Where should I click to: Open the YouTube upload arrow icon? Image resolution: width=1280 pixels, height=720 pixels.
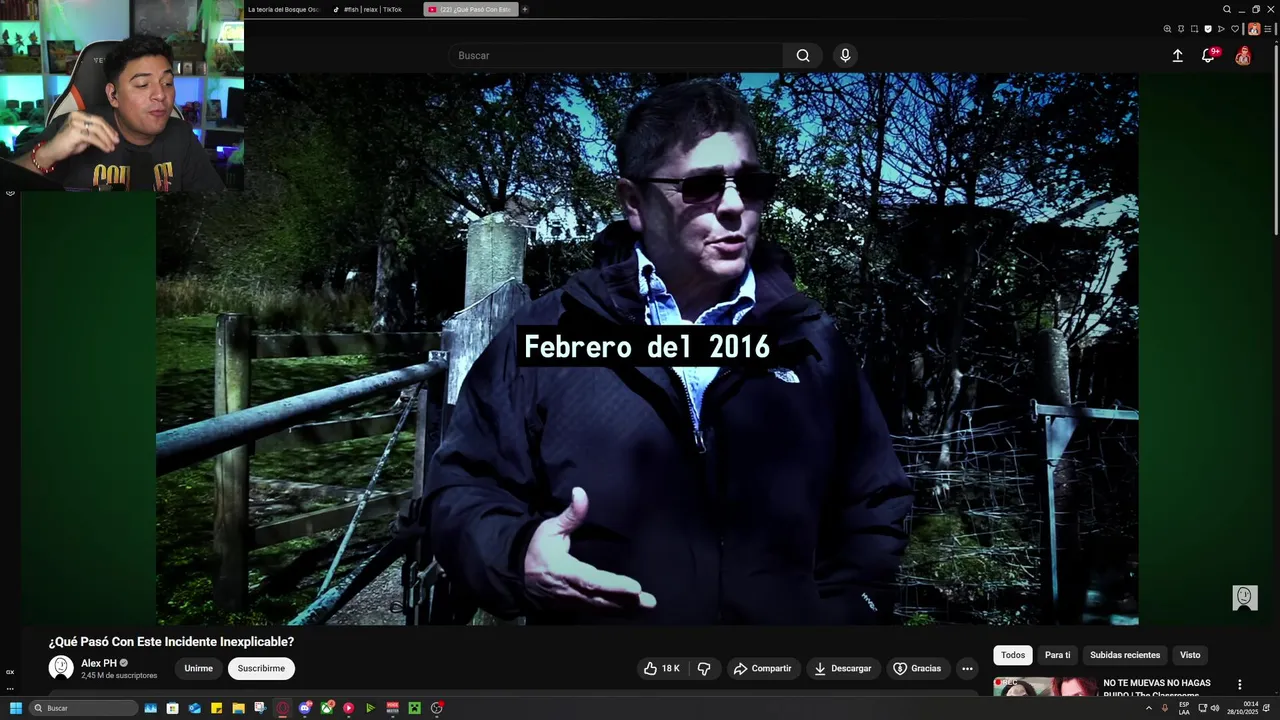[x=1177, y=56]
